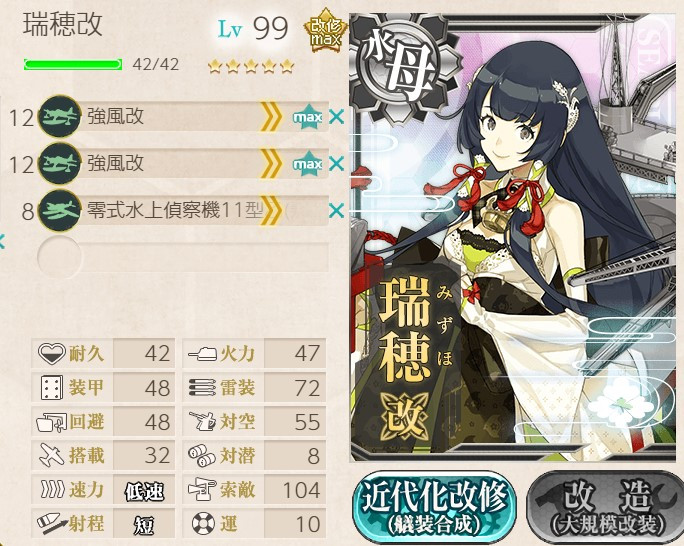Open the 近代化改修 modernization button
684x546 pixels.
434,507
